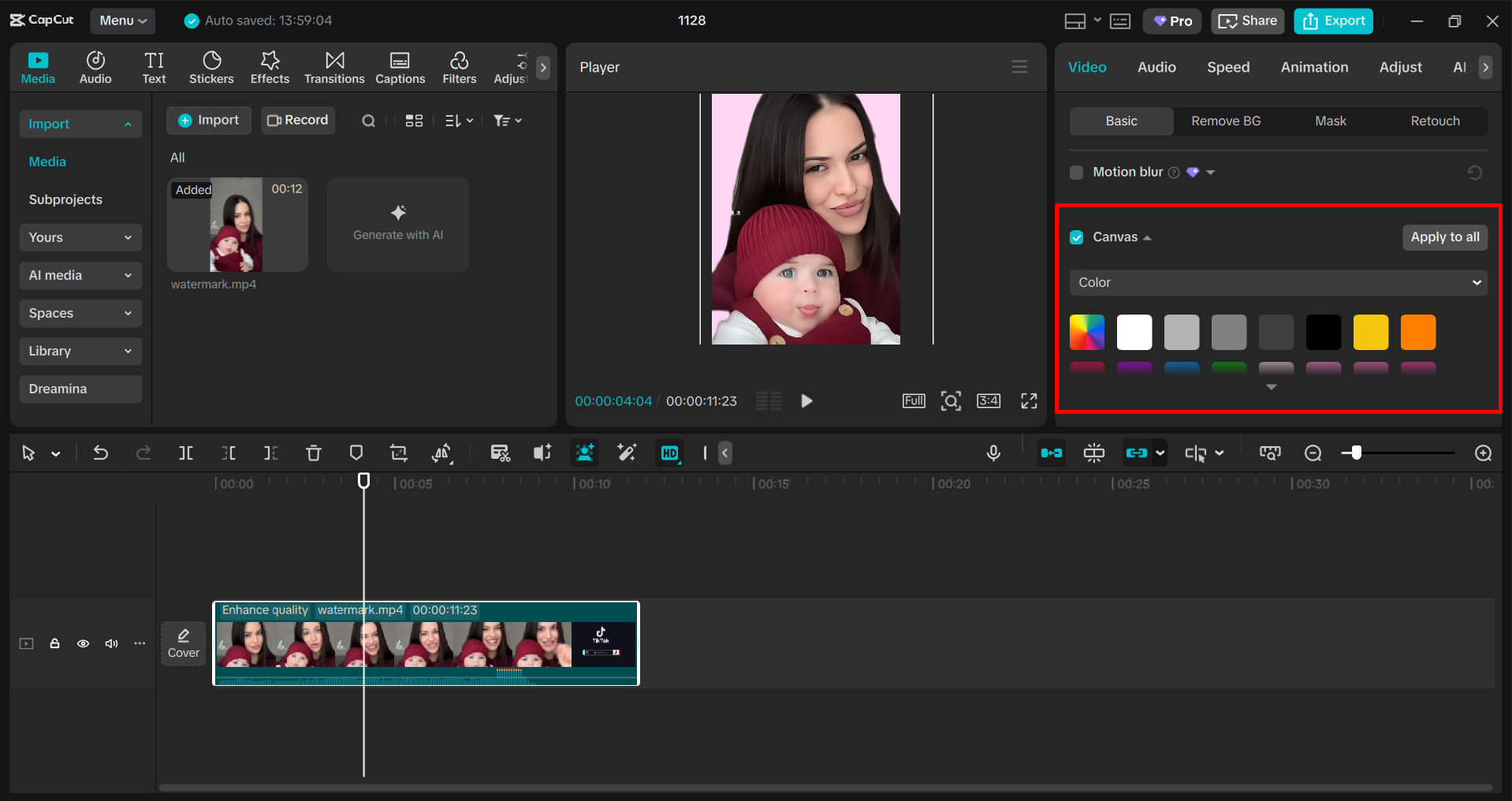The image size is (1512, 801).
Task: Toggle the HD preview quality icon
Action: (669, 453)
